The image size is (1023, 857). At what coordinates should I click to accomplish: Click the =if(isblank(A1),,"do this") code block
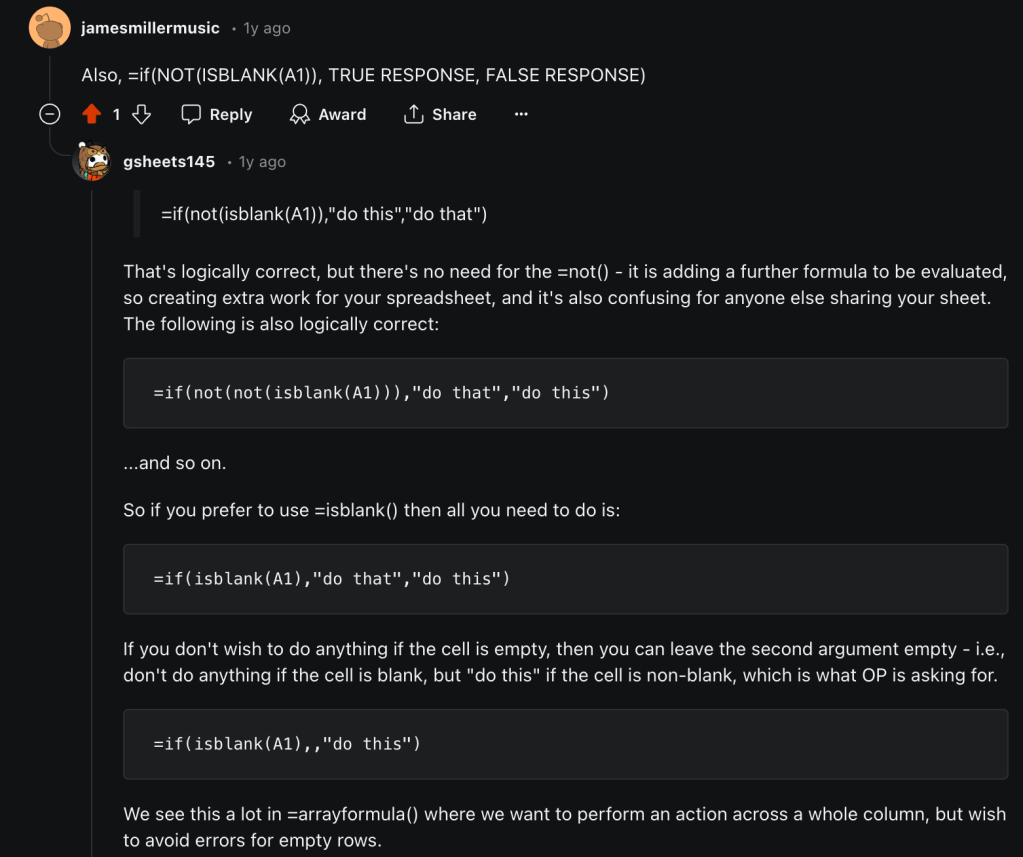[565, 744]
